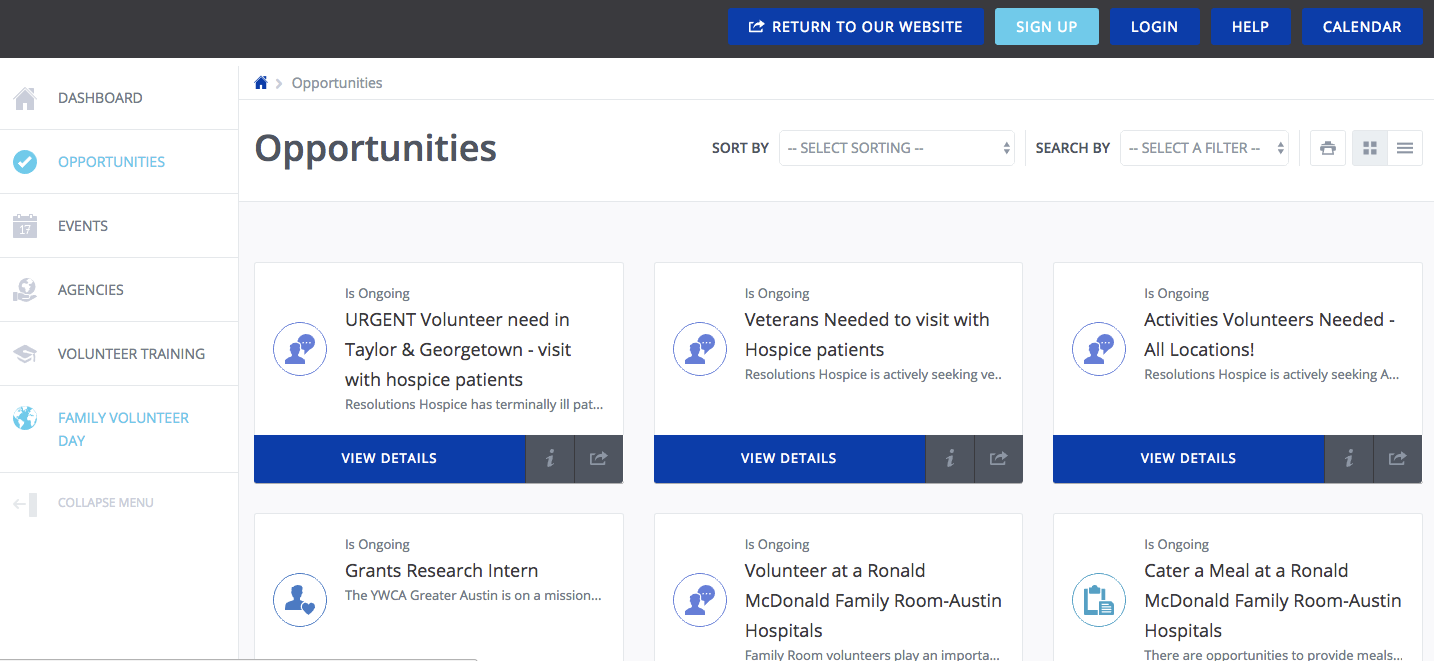This screenshot has width=1434, height=661.
Task: Click category icon on Volunteer at Ronald McDonald card
Action: click(700, 600)
